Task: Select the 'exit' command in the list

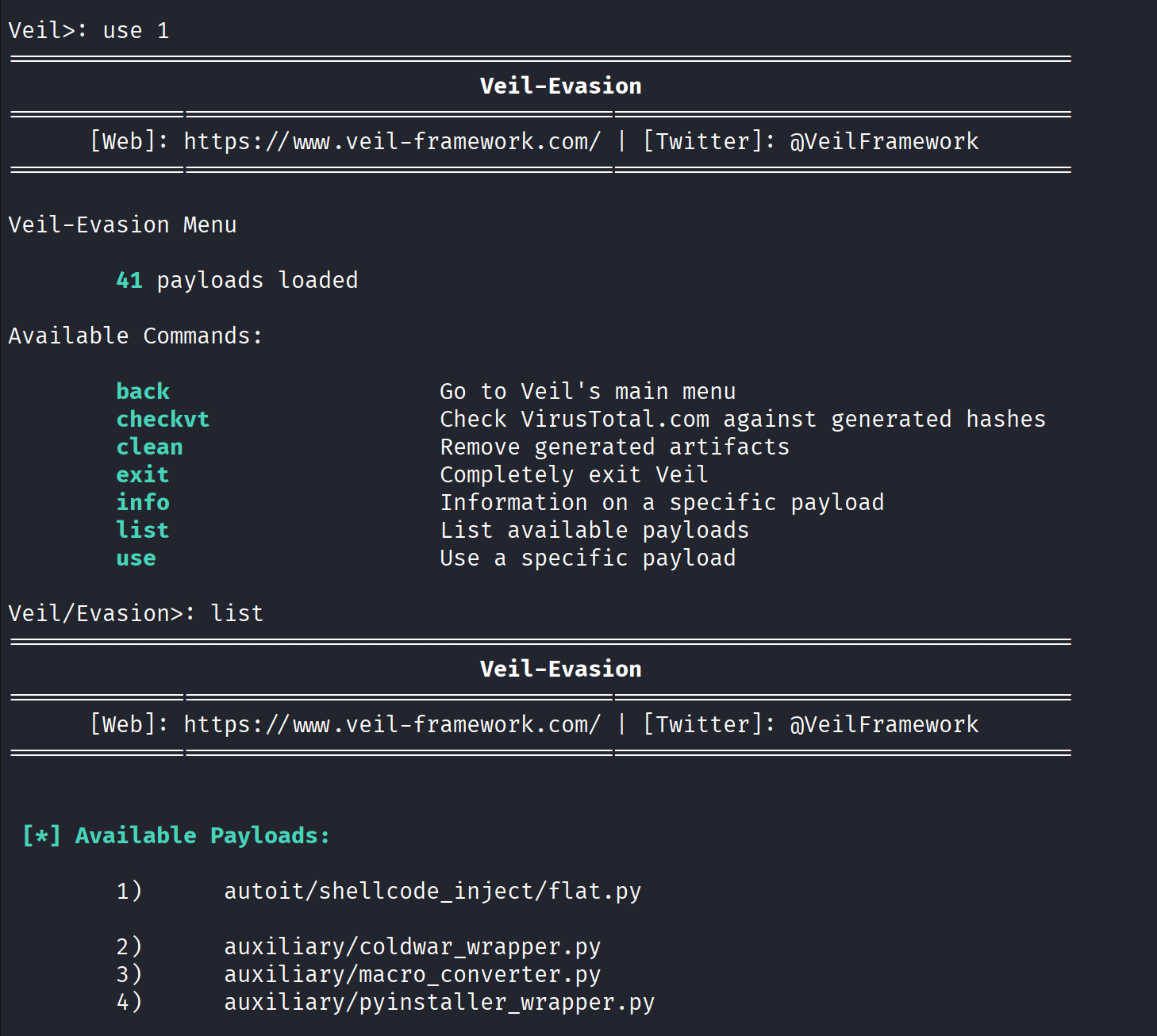Action: [x=143, y=475]
